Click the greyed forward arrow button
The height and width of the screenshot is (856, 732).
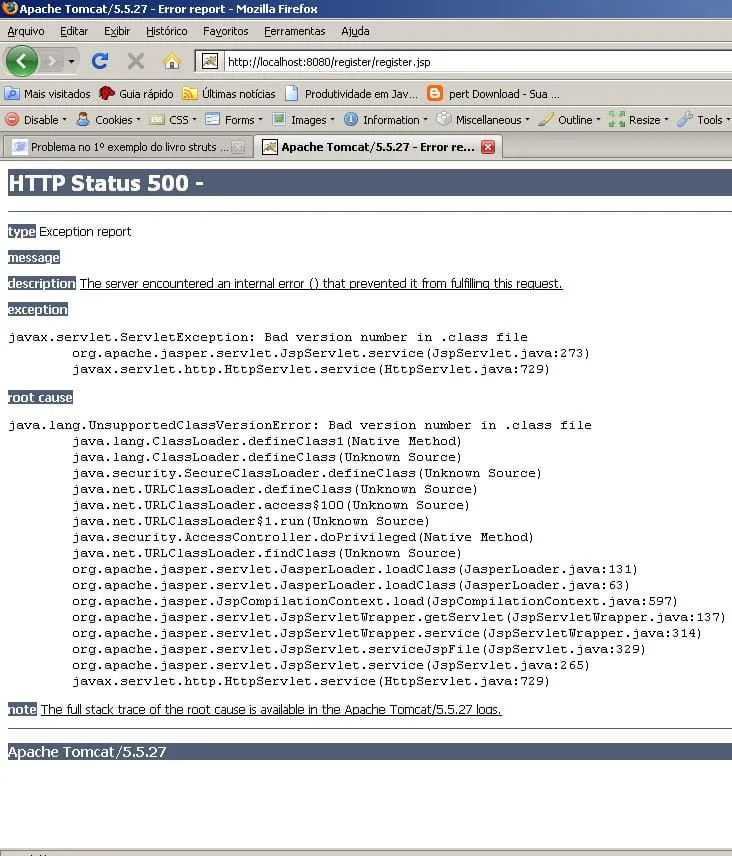pos(51,61)
